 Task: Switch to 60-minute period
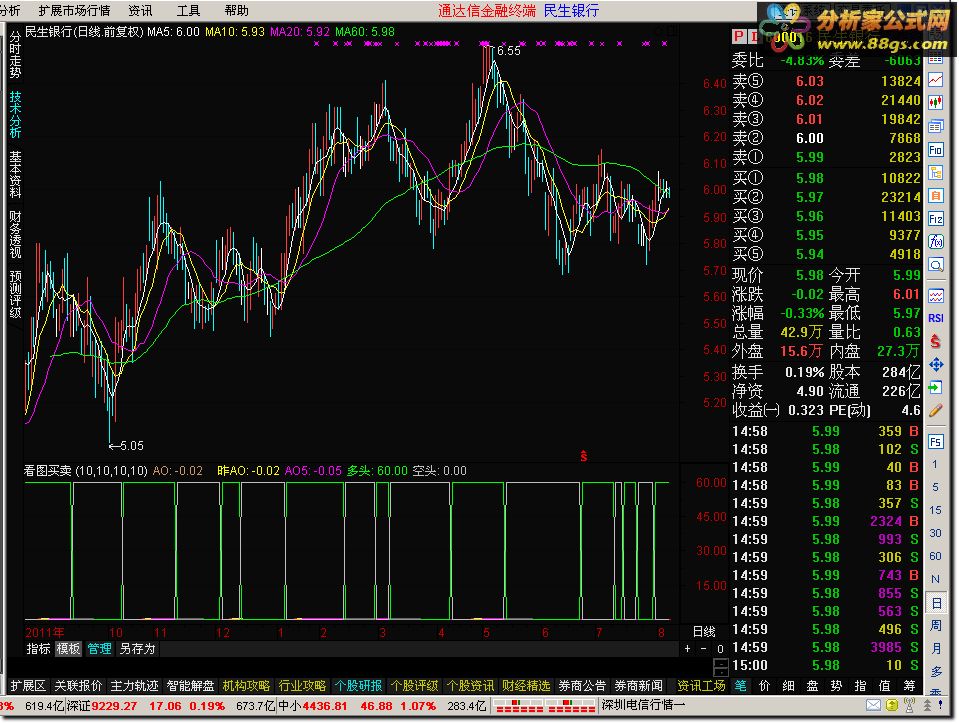[x=935, y=556]
